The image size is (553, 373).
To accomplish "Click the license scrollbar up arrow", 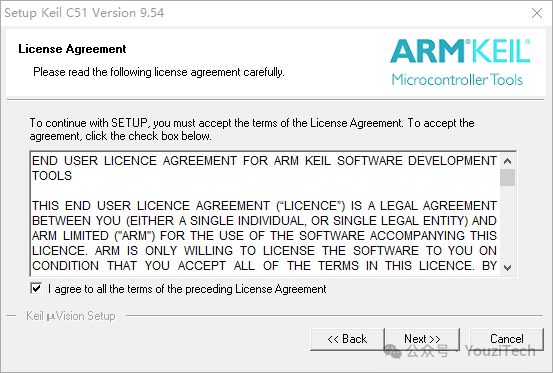I will click(x=507, y=161).
